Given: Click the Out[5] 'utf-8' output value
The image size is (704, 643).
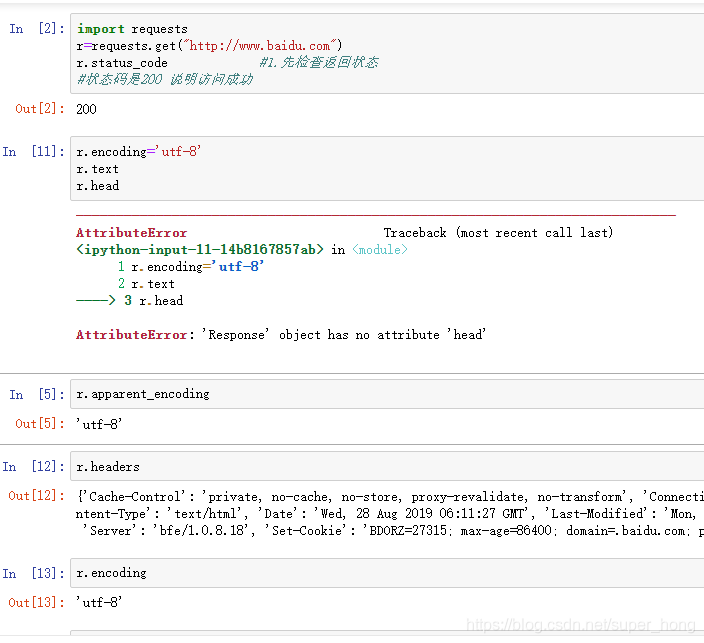Looking at the screenshot, I should (x=99, y=424).
